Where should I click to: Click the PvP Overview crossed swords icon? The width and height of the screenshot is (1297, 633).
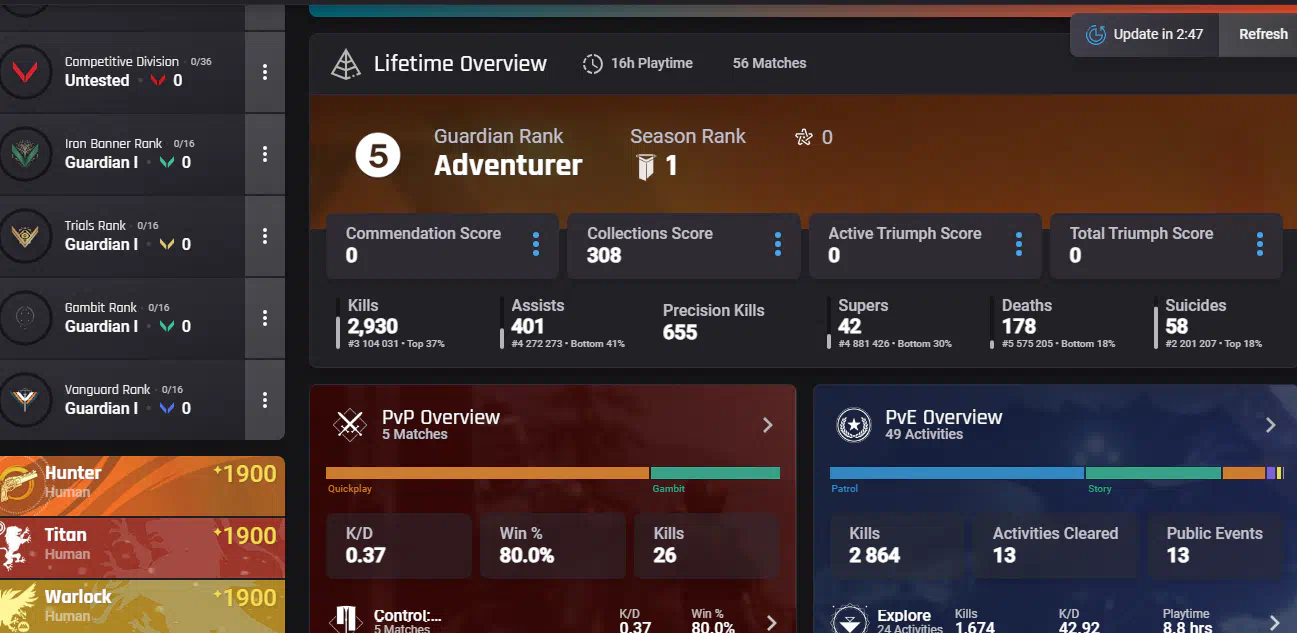click(x=350, y=425)
